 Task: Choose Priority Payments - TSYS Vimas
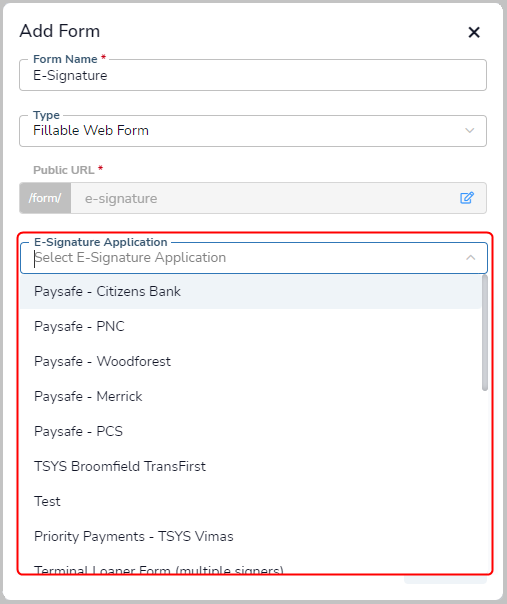click(x=250, y=537)
